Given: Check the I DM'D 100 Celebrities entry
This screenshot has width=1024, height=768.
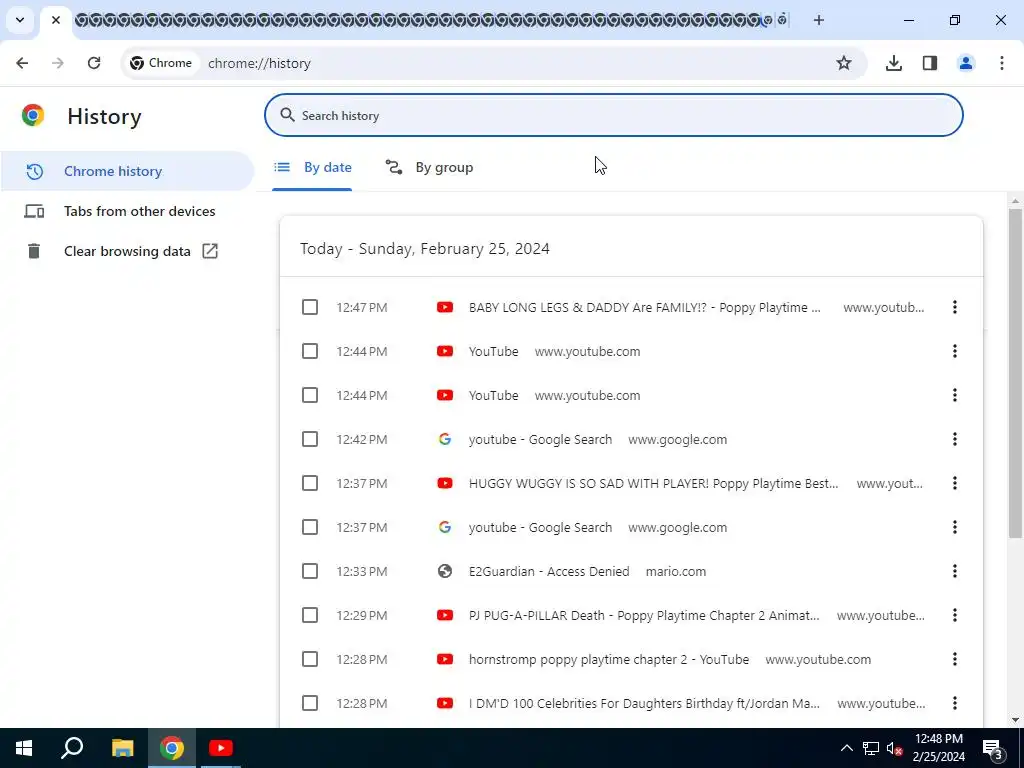Looking at the screenshot, I should [310, 703].
